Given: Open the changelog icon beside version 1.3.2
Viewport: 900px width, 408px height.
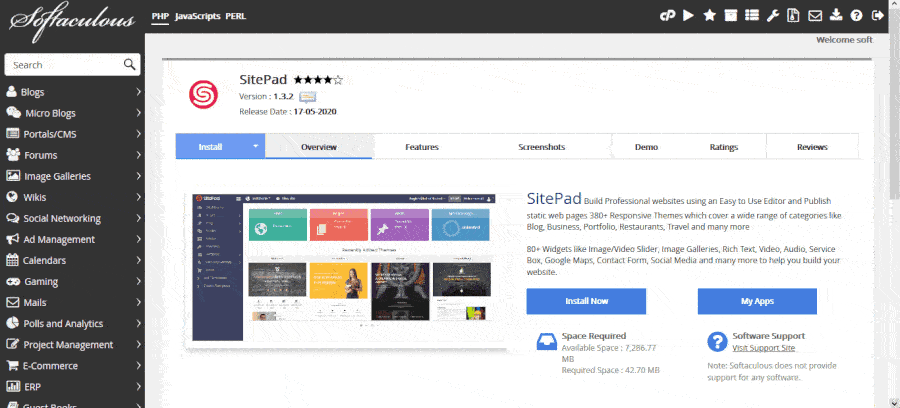Looking at the screenshot, I should 308,96.
